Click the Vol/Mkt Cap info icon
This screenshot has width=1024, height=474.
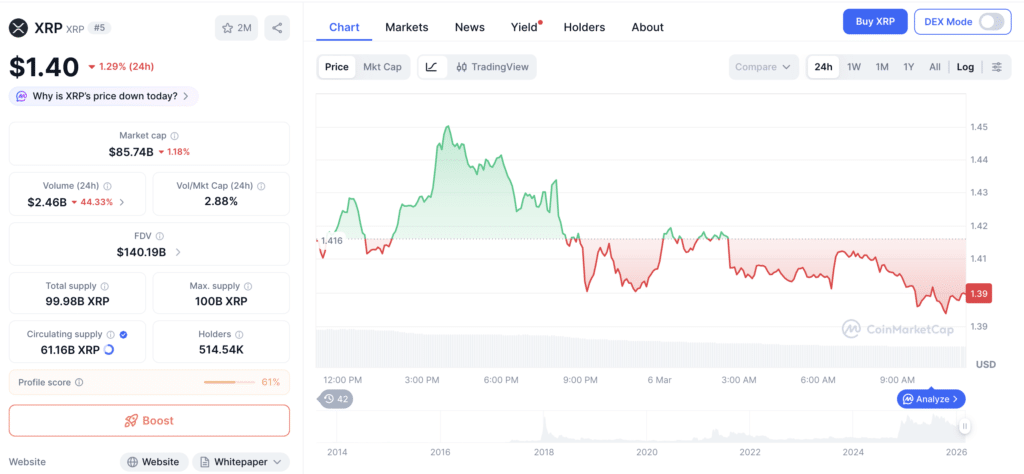pyautogui.click(x=261, y=186)
